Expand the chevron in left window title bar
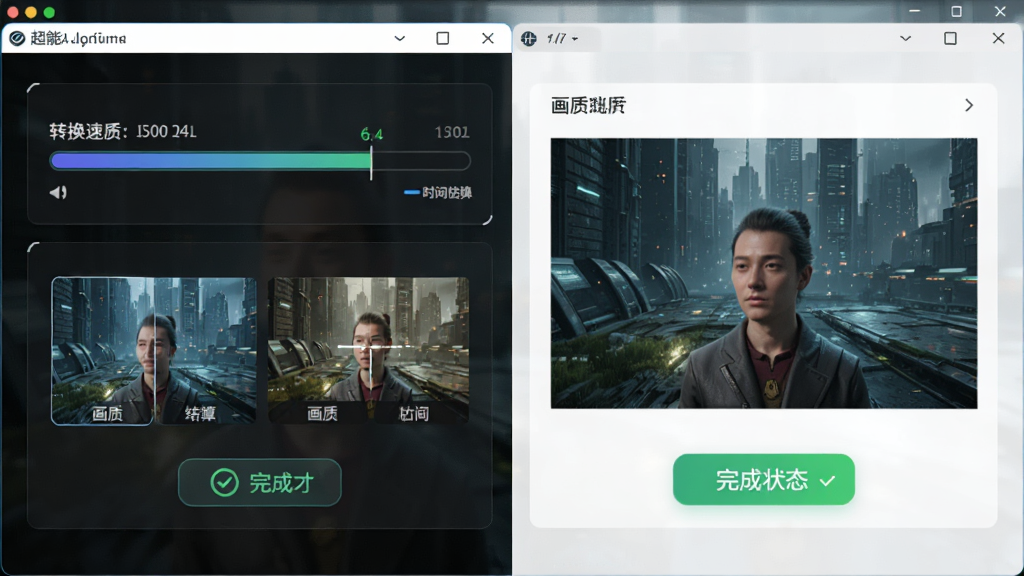The height and width of the screenshot is (576, 1024). [400, 39]
